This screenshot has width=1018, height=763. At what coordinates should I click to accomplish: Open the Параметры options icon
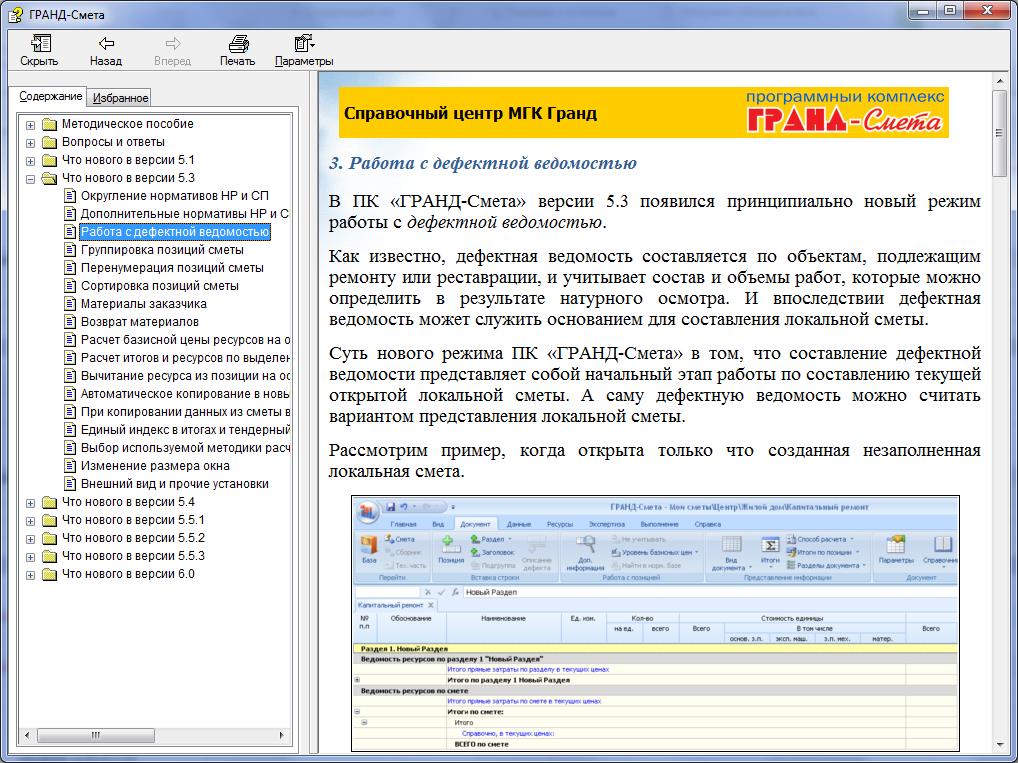[304, 44]
